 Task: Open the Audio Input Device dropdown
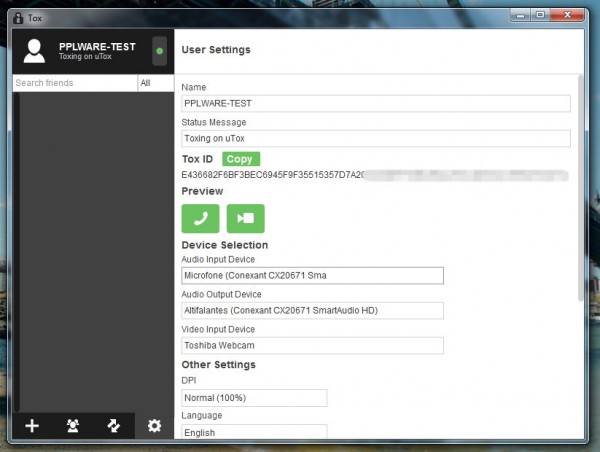click(313, 276)
